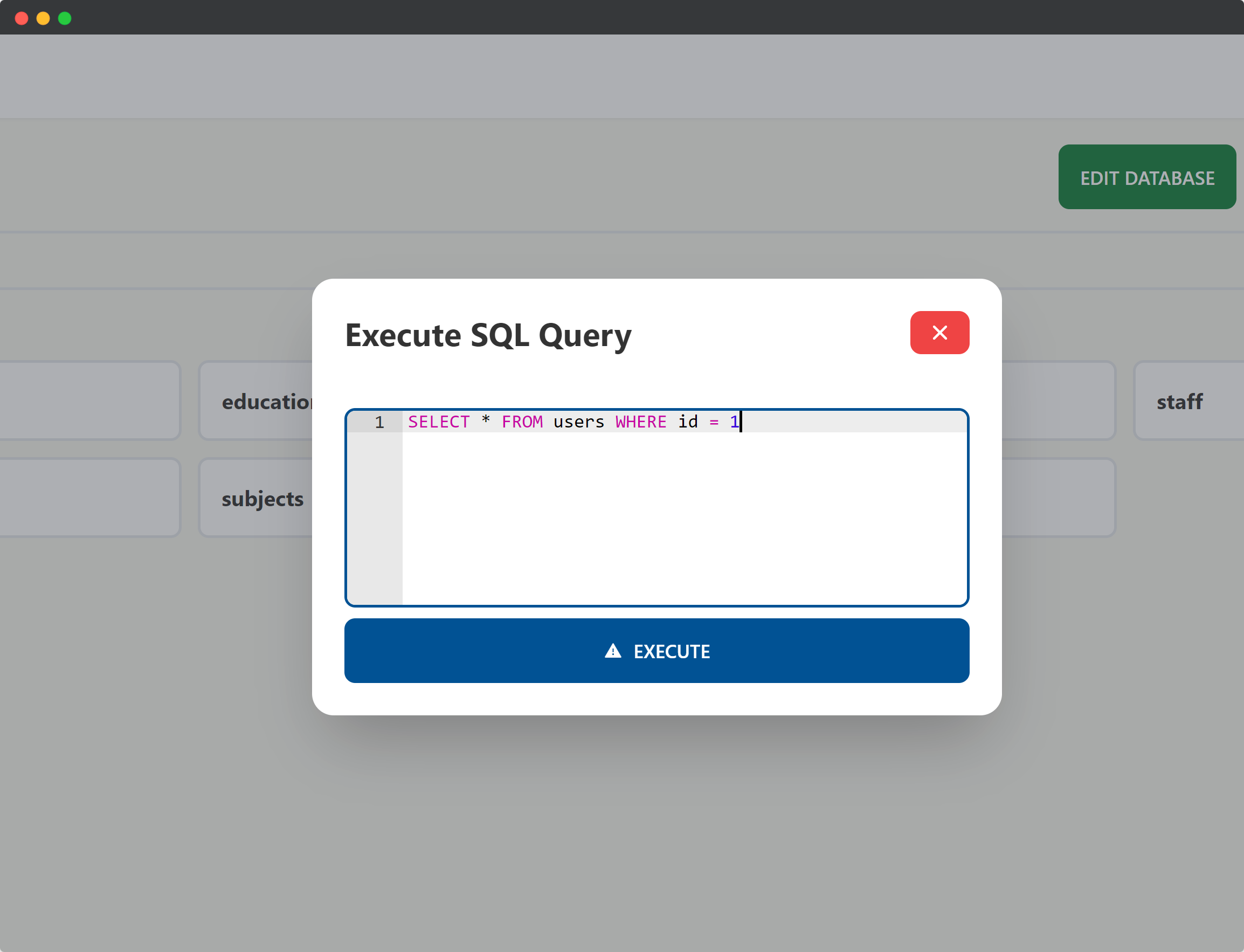
Task: Click the asterisk in the SQL query
Action: tap(486, 421)
